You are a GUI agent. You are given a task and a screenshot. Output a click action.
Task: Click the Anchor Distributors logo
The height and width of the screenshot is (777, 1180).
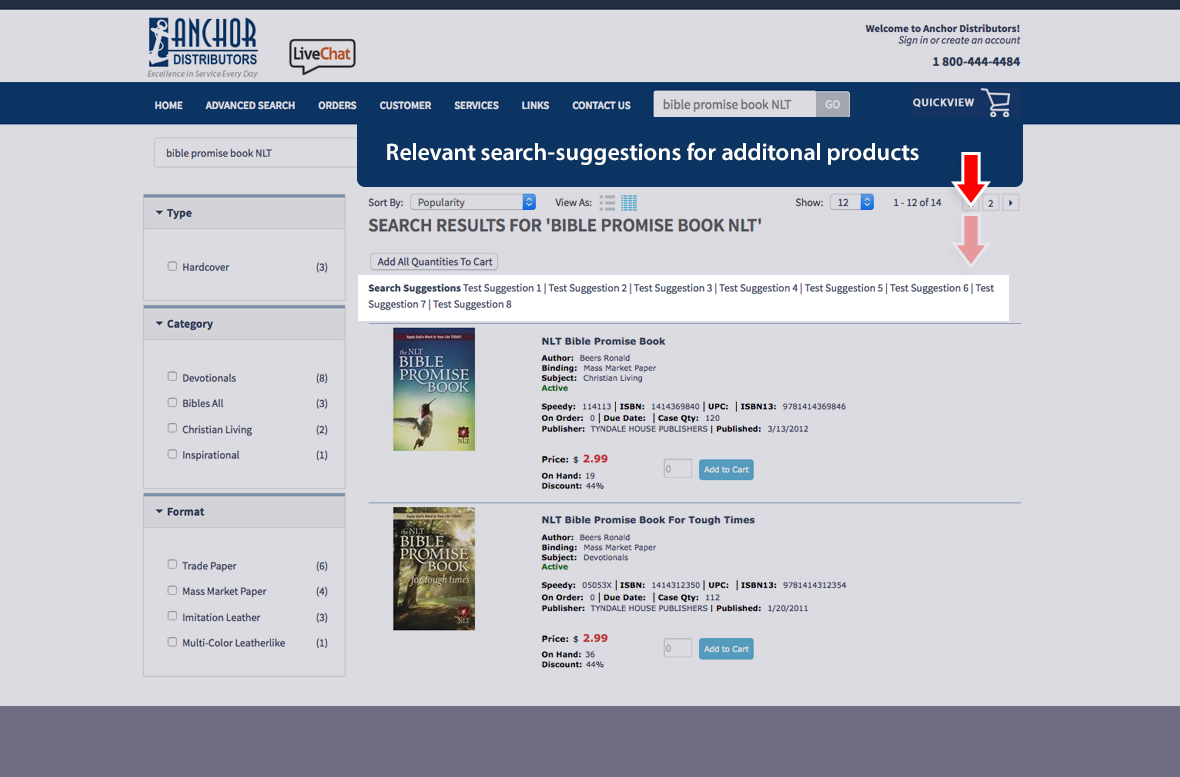coord(202,47)
